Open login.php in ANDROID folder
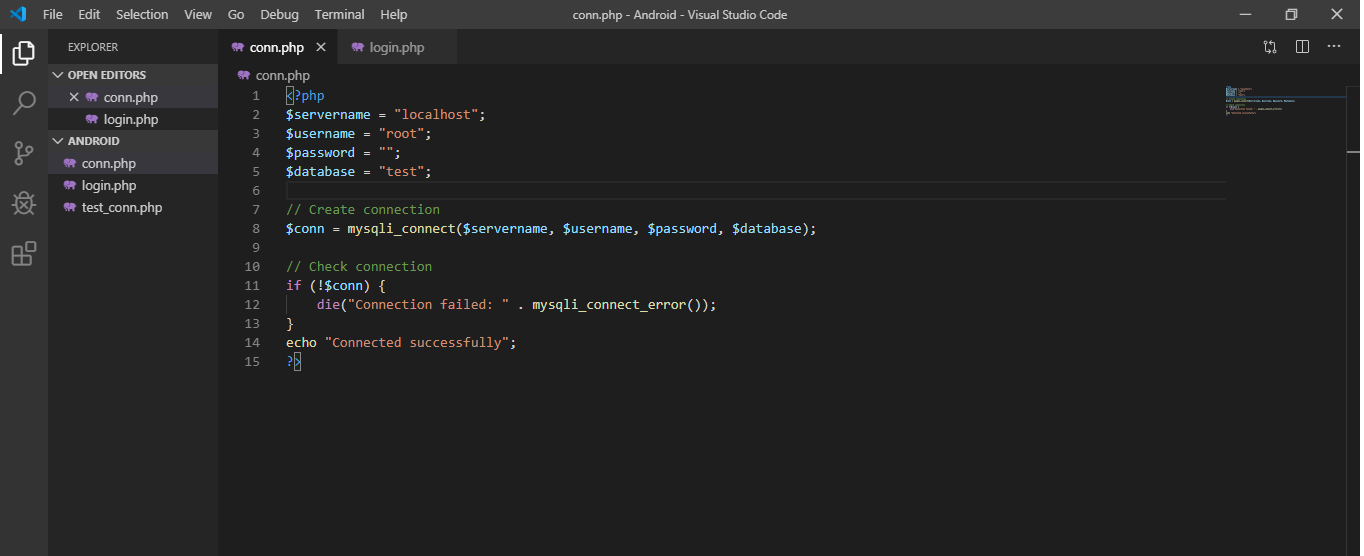 point(133,185)
